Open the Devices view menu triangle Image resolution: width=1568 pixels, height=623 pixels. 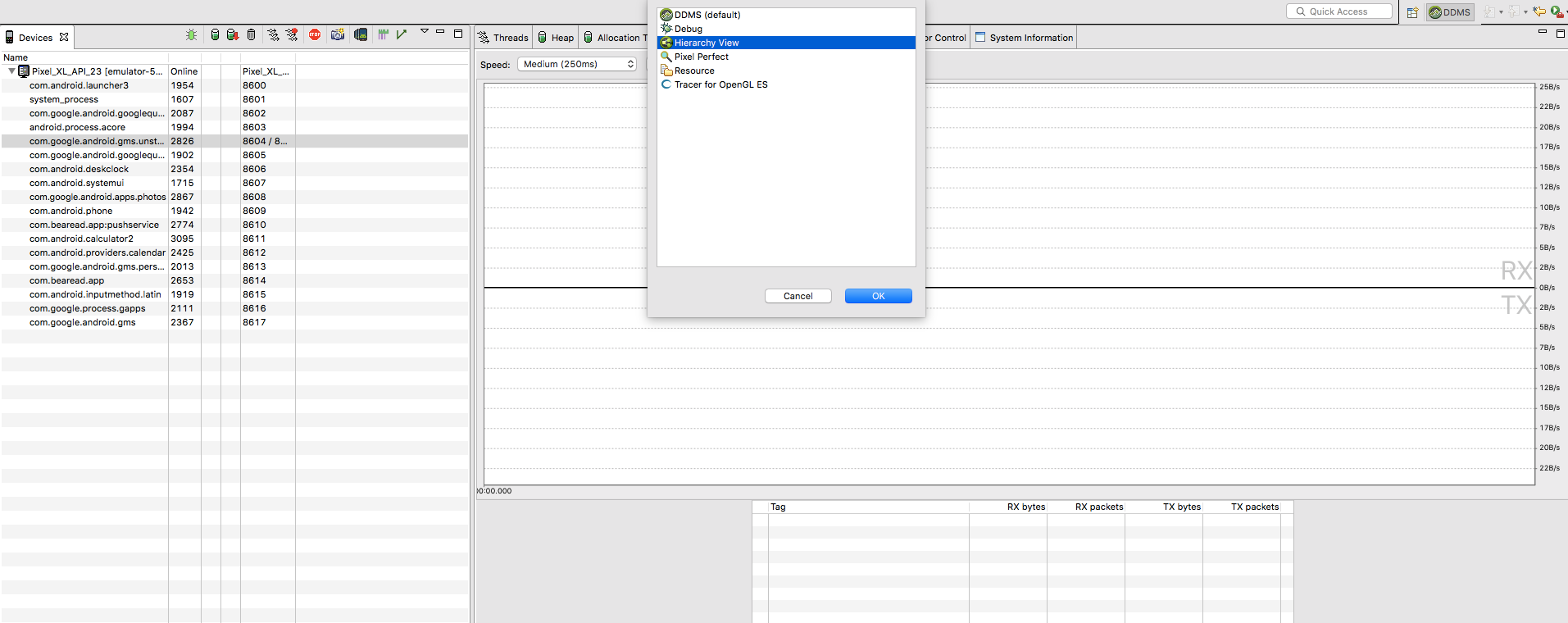425,31
